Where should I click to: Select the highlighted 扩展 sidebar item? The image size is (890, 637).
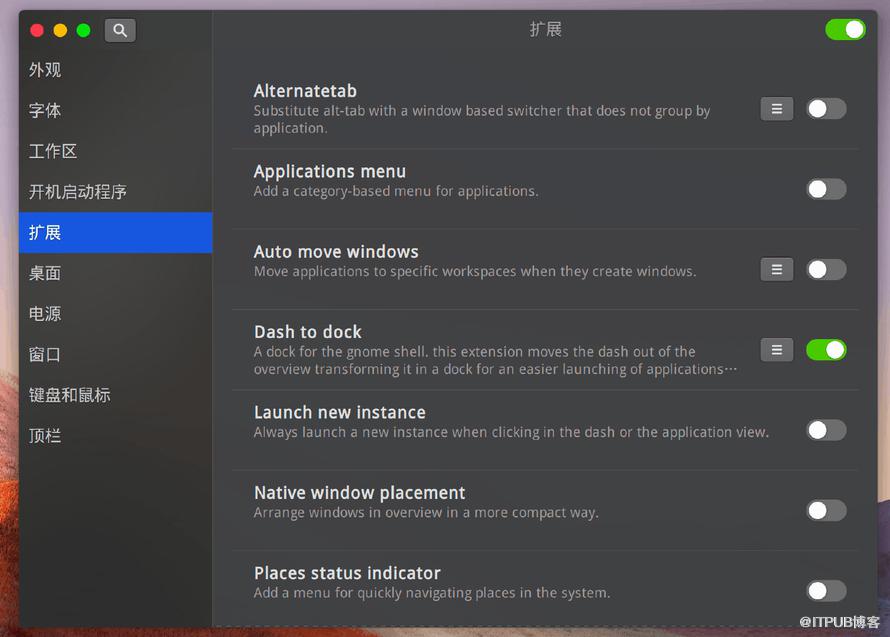click(x=116, y=233)
